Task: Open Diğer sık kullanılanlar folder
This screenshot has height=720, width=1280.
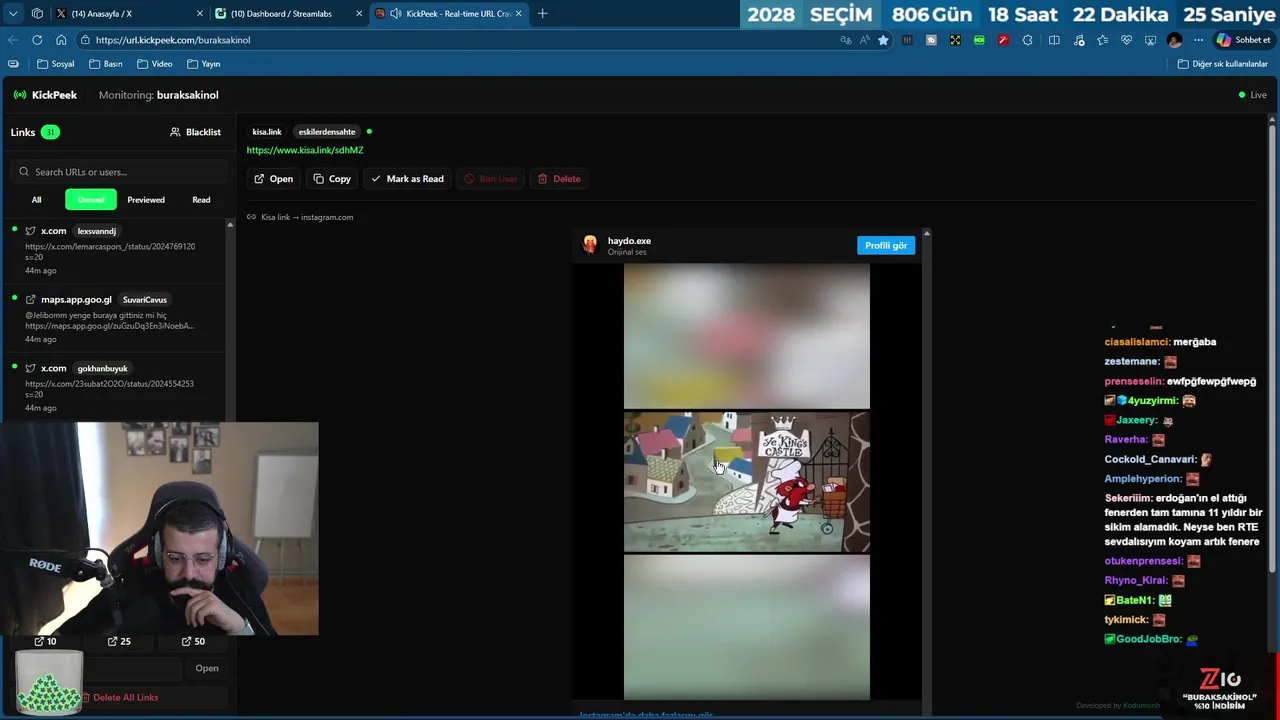Action: click(x=1223, y=64)
